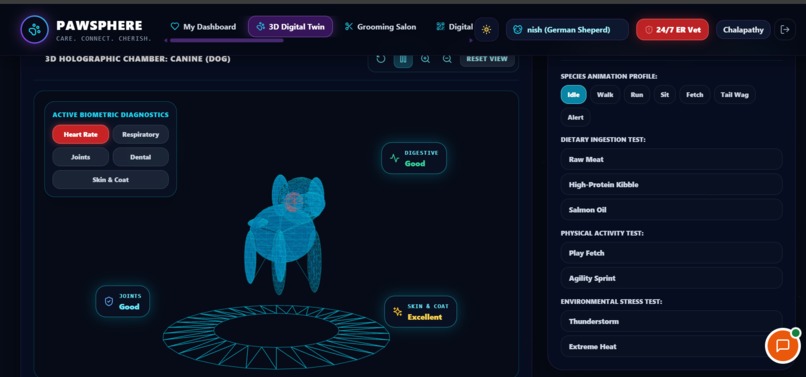Select the Alert animation profile
Screen dimensions: 806x377
575,117
